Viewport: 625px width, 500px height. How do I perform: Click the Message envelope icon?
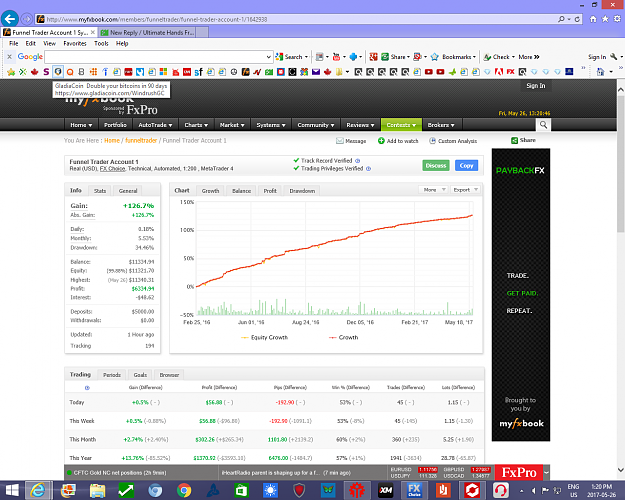[x=340, y=141]
